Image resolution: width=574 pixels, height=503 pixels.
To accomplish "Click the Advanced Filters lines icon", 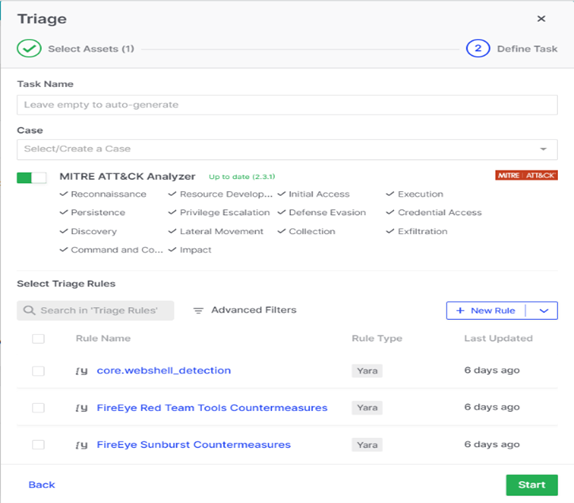I will [x=198, y=310].
